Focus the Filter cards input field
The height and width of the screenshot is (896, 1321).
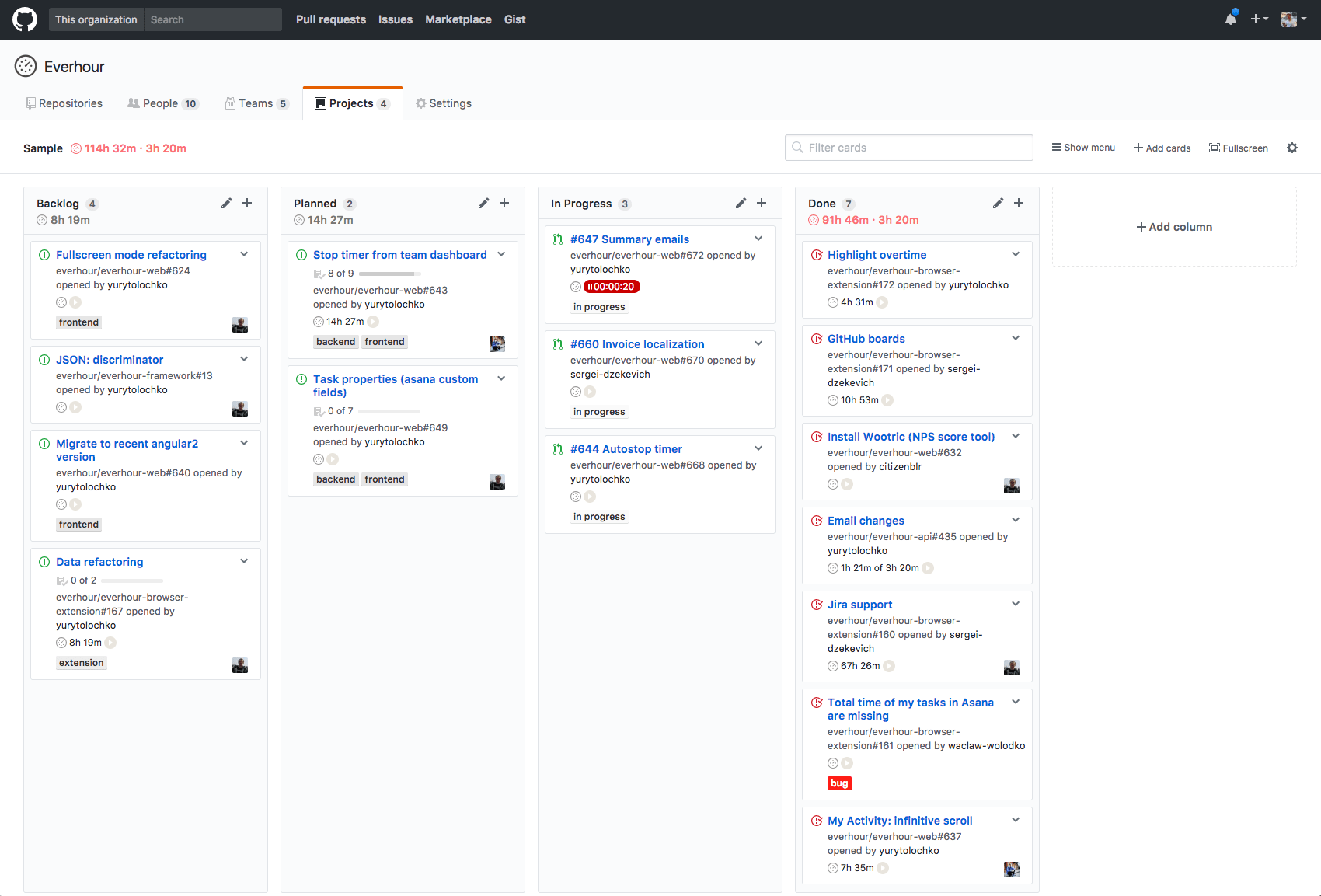[909, 148]
